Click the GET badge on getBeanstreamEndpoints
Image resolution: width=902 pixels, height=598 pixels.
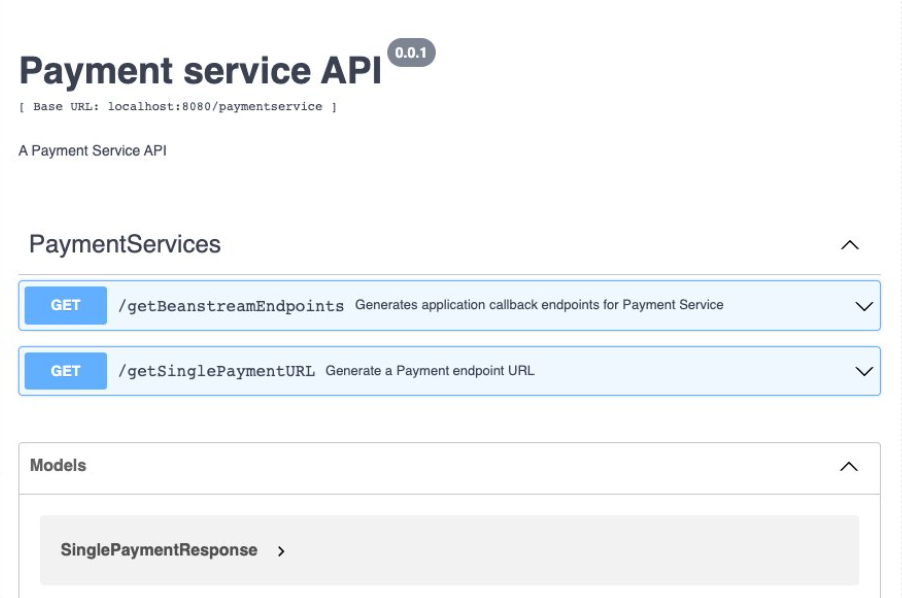tap(63, 306)
